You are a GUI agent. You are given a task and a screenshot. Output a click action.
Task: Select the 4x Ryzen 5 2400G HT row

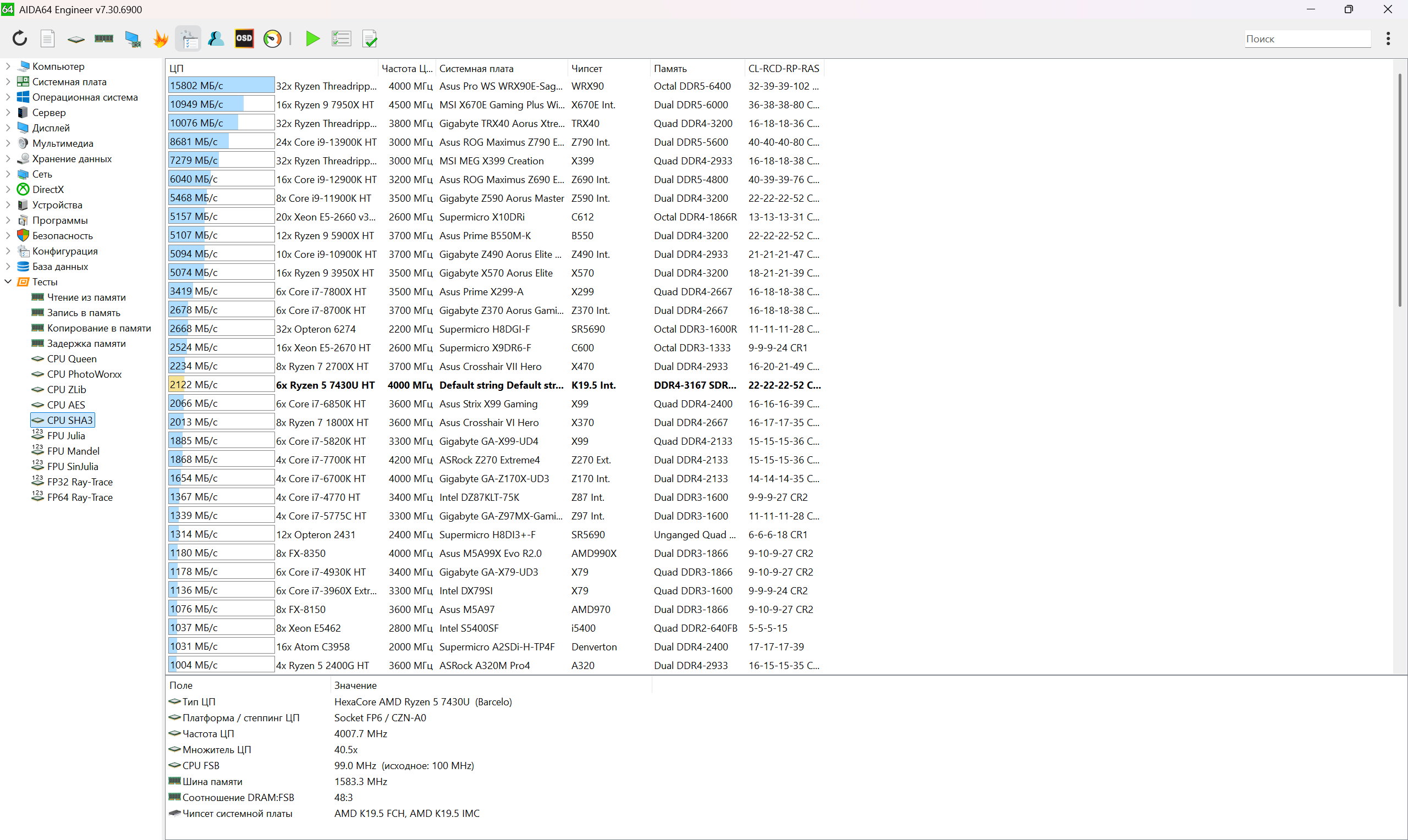496,665
